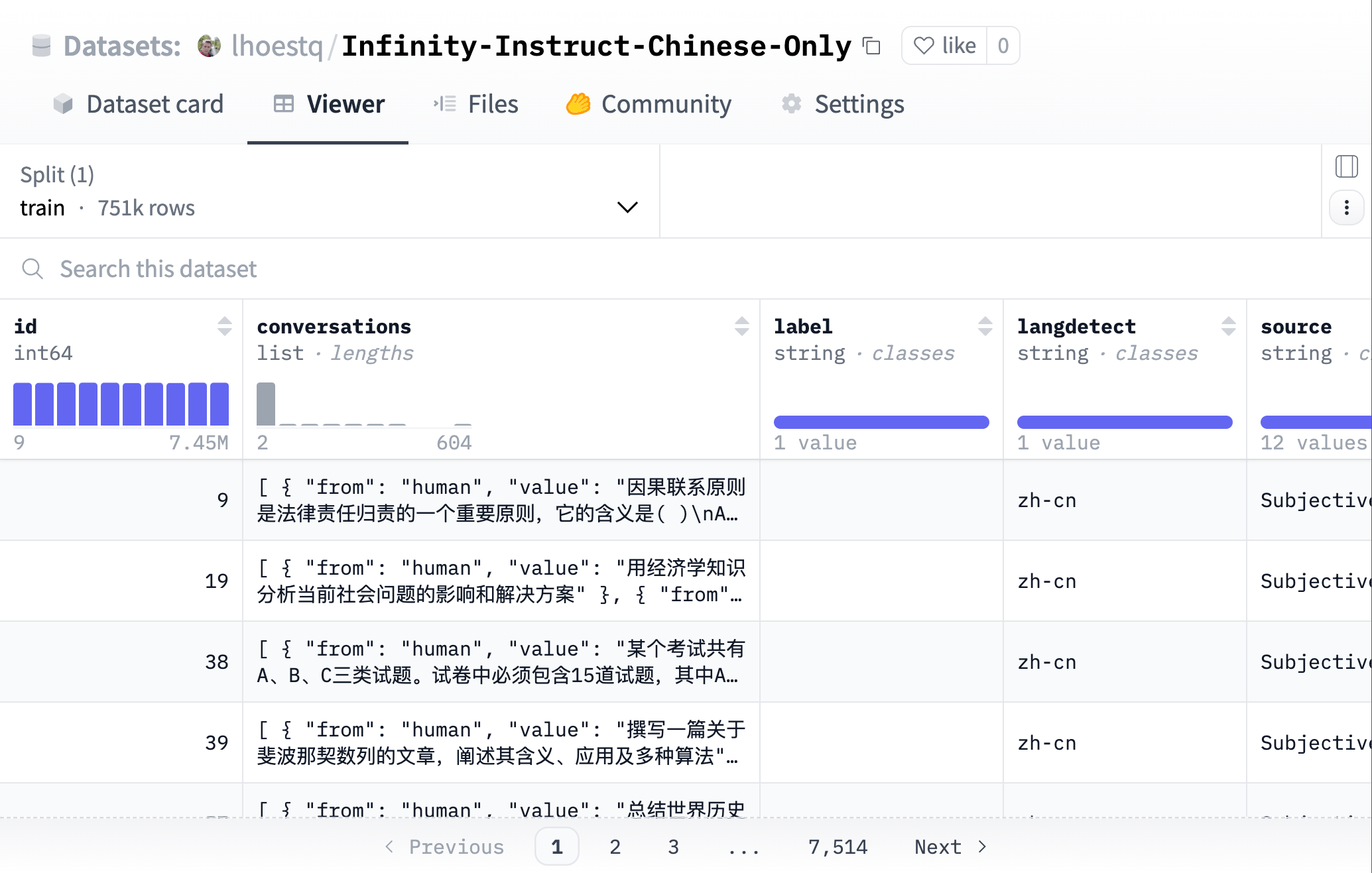Sort the label column

(x=985, y=326)
